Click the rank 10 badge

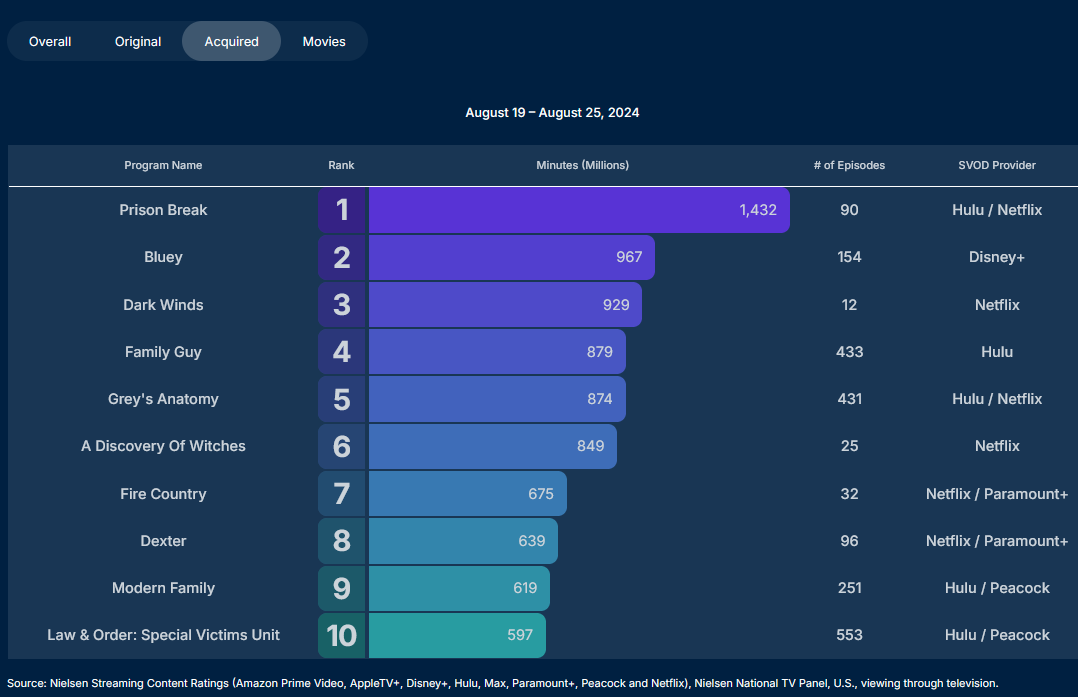click(x=342, y=635)
